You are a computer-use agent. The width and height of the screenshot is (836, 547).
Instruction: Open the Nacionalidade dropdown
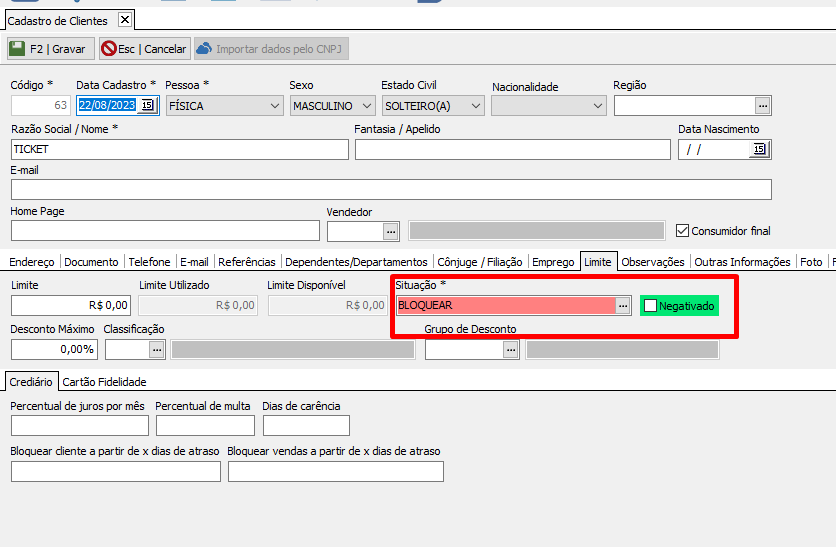(x=598, y=105)
